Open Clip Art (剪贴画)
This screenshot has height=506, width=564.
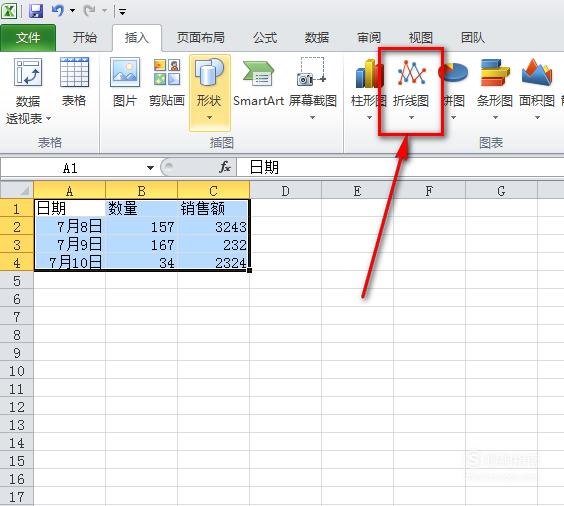click(x=167, y=82)
